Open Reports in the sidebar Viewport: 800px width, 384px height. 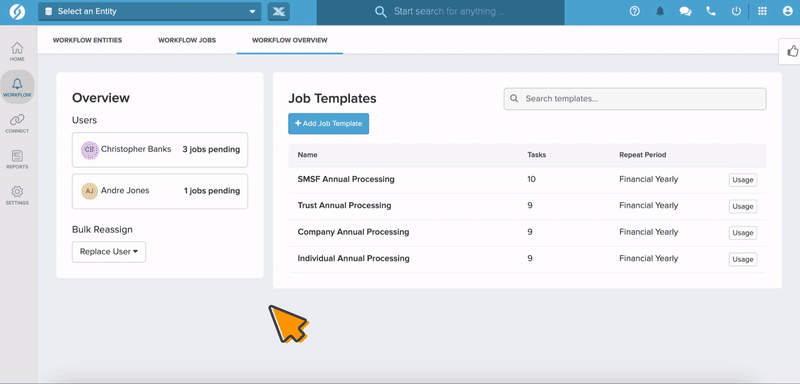[17, 159]
